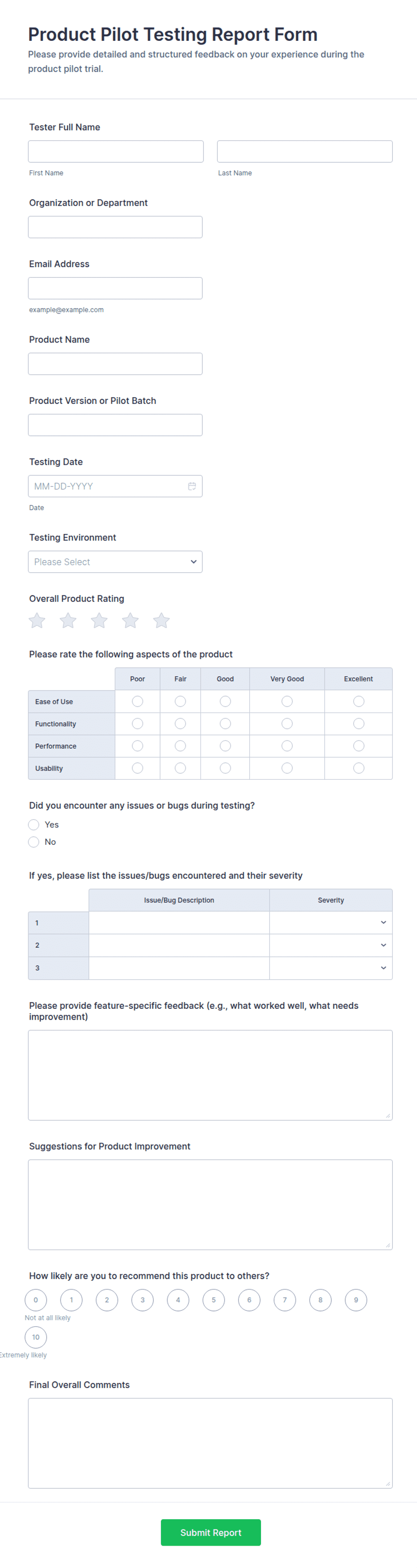Select Yes for encountering issues or bugs

(34, 824)
